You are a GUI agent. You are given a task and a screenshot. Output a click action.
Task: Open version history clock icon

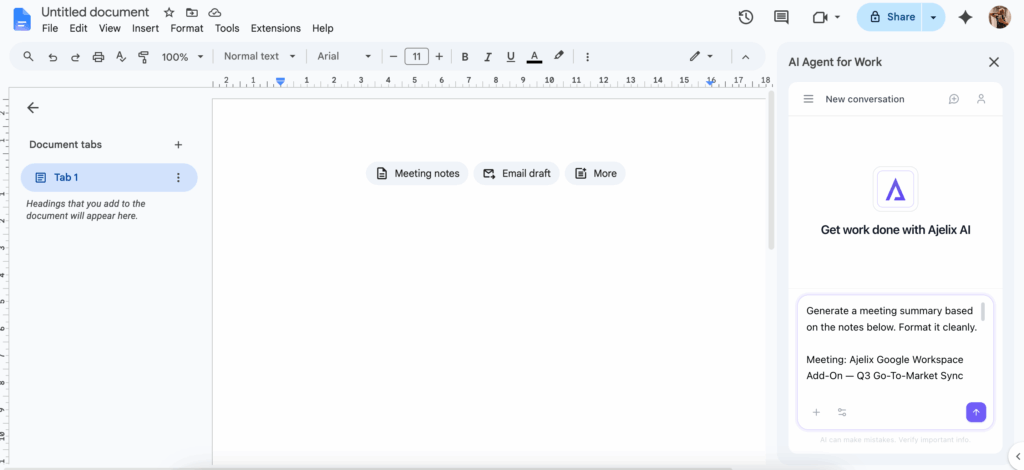tap(746, 18)
